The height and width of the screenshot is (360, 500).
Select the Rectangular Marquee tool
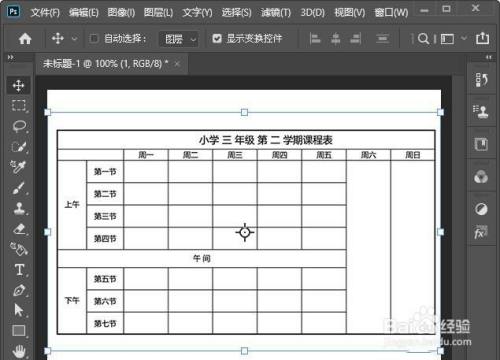click(x=19, y=106)
